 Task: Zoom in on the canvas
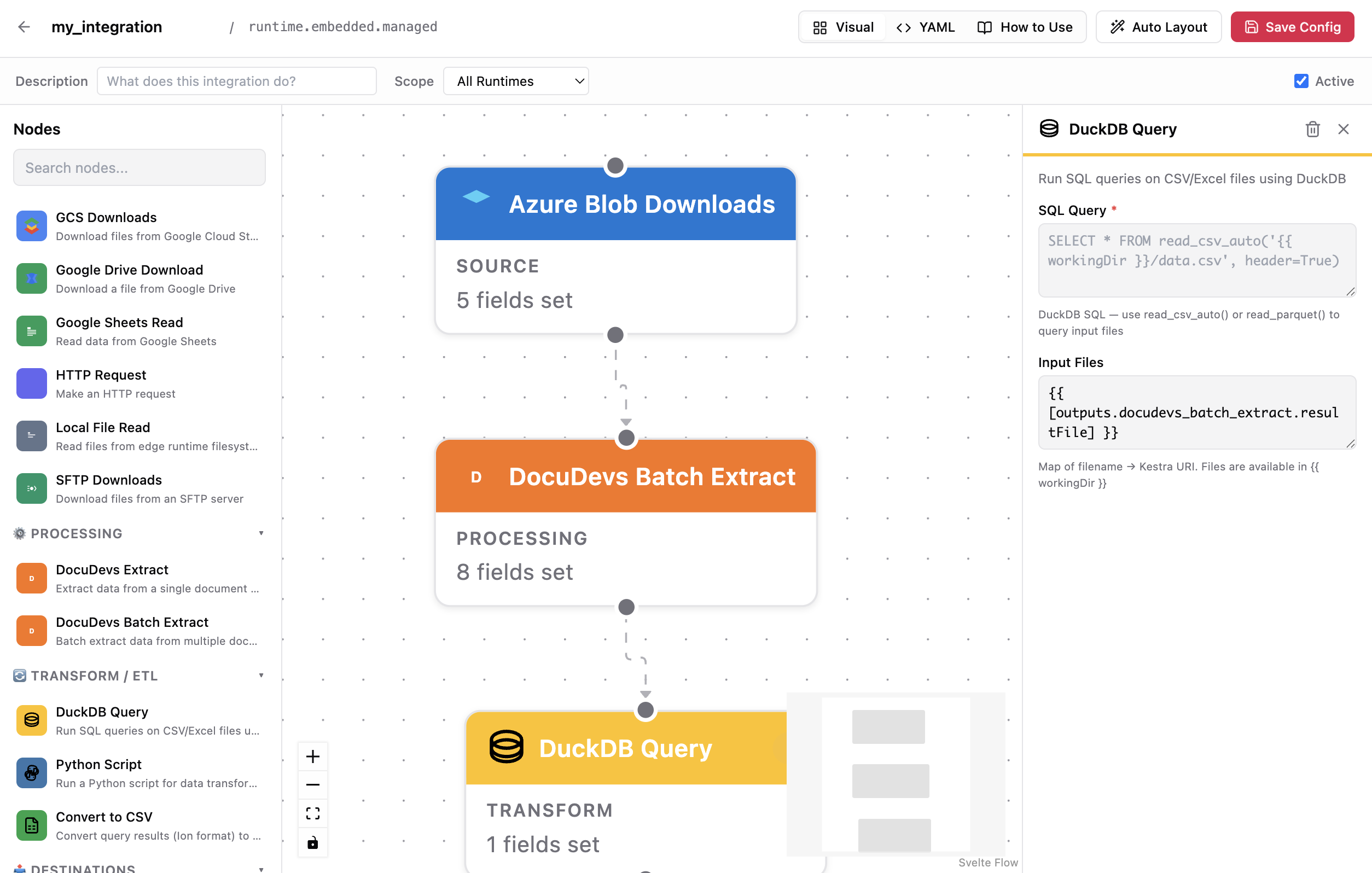coord(313,756)
